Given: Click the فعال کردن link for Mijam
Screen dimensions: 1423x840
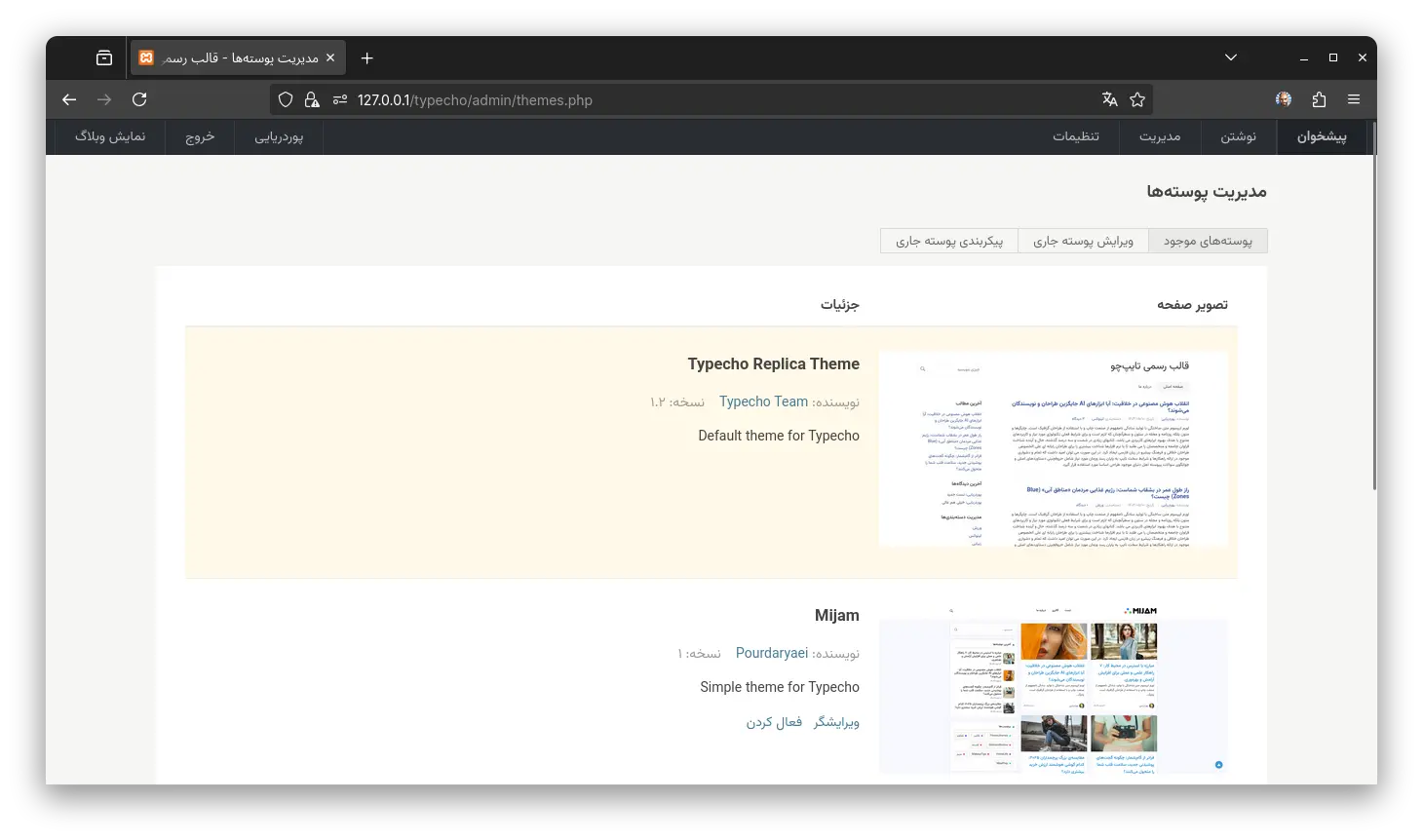Looking at the screenshot, I should click(774, 722).
